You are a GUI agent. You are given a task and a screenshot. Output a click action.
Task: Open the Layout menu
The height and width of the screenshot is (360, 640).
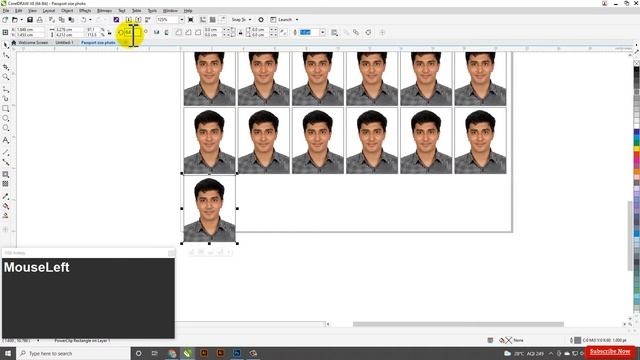point(49,11)
